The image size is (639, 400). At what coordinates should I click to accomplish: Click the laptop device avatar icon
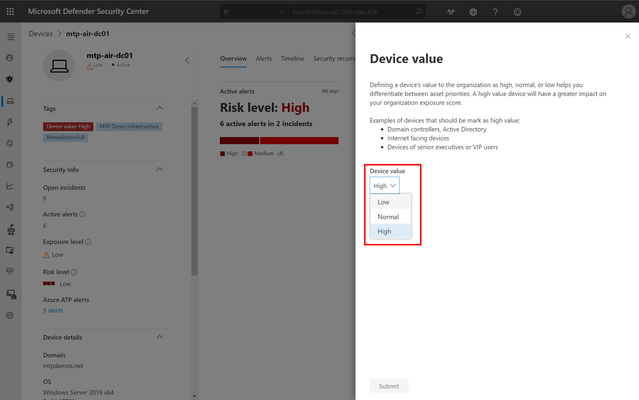(x=59, y=66)
